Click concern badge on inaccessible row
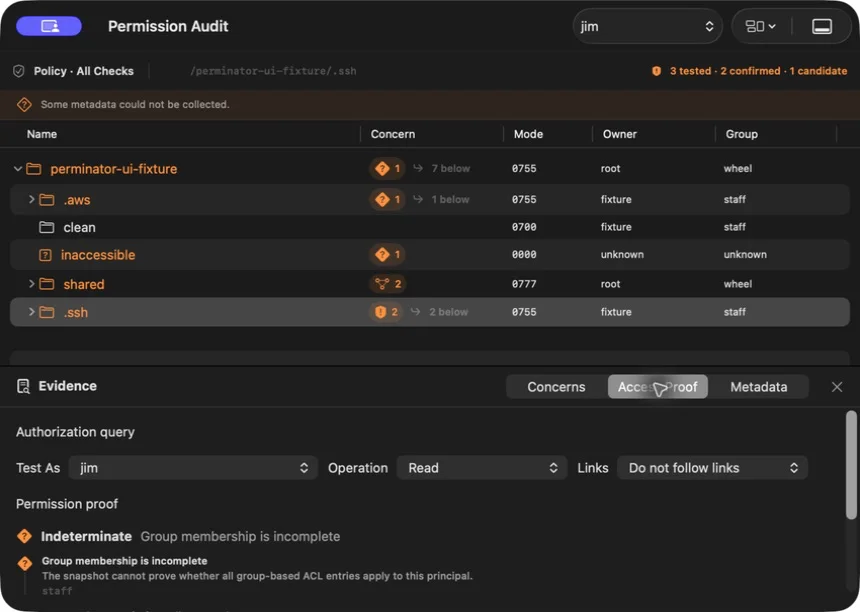This screenshot has width=860, height=612. 387,254
